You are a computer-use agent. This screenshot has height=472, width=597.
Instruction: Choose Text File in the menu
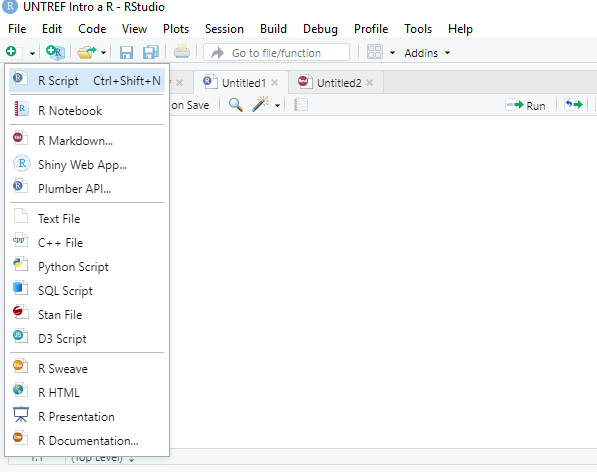point(87,218)
